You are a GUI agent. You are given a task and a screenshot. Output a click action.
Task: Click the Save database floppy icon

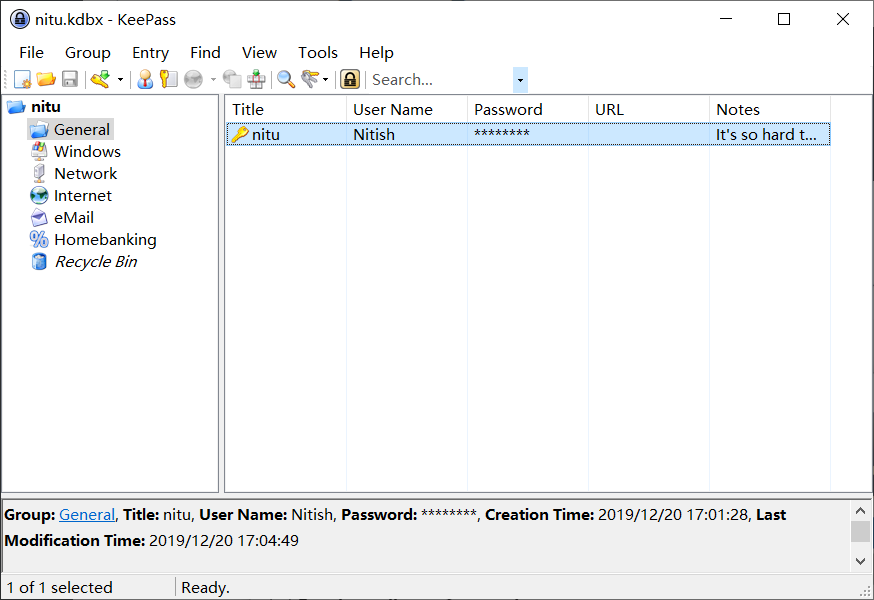(x=70, y=80)
